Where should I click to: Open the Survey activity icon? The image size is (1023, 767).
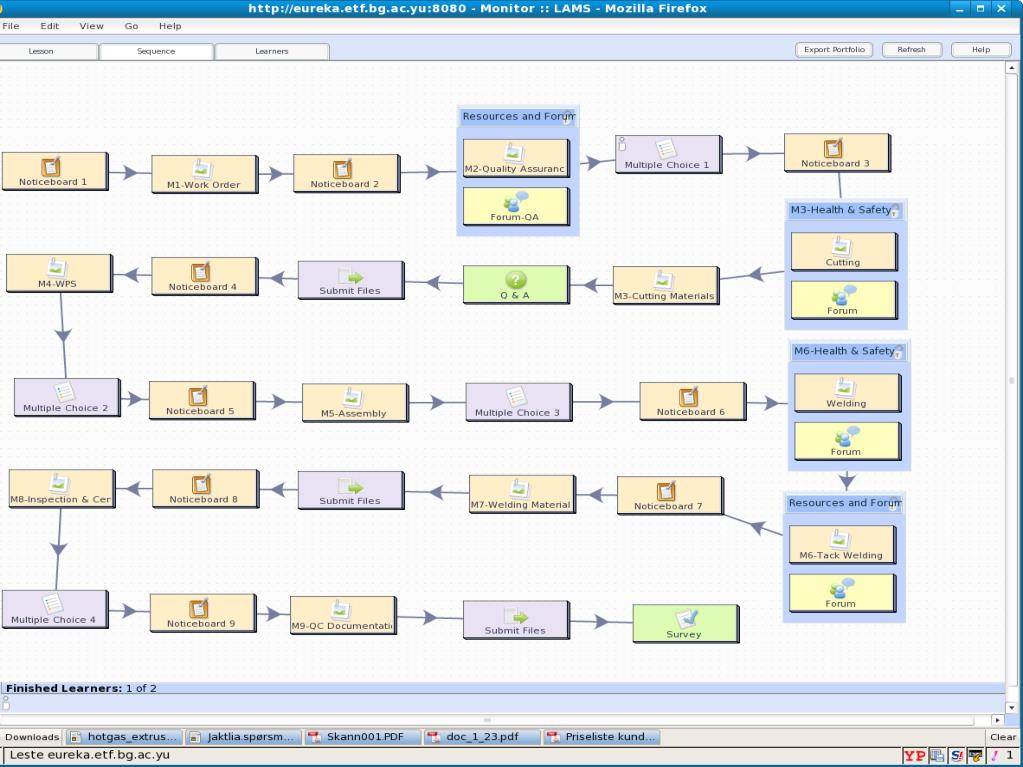click(x=685, y=619)
